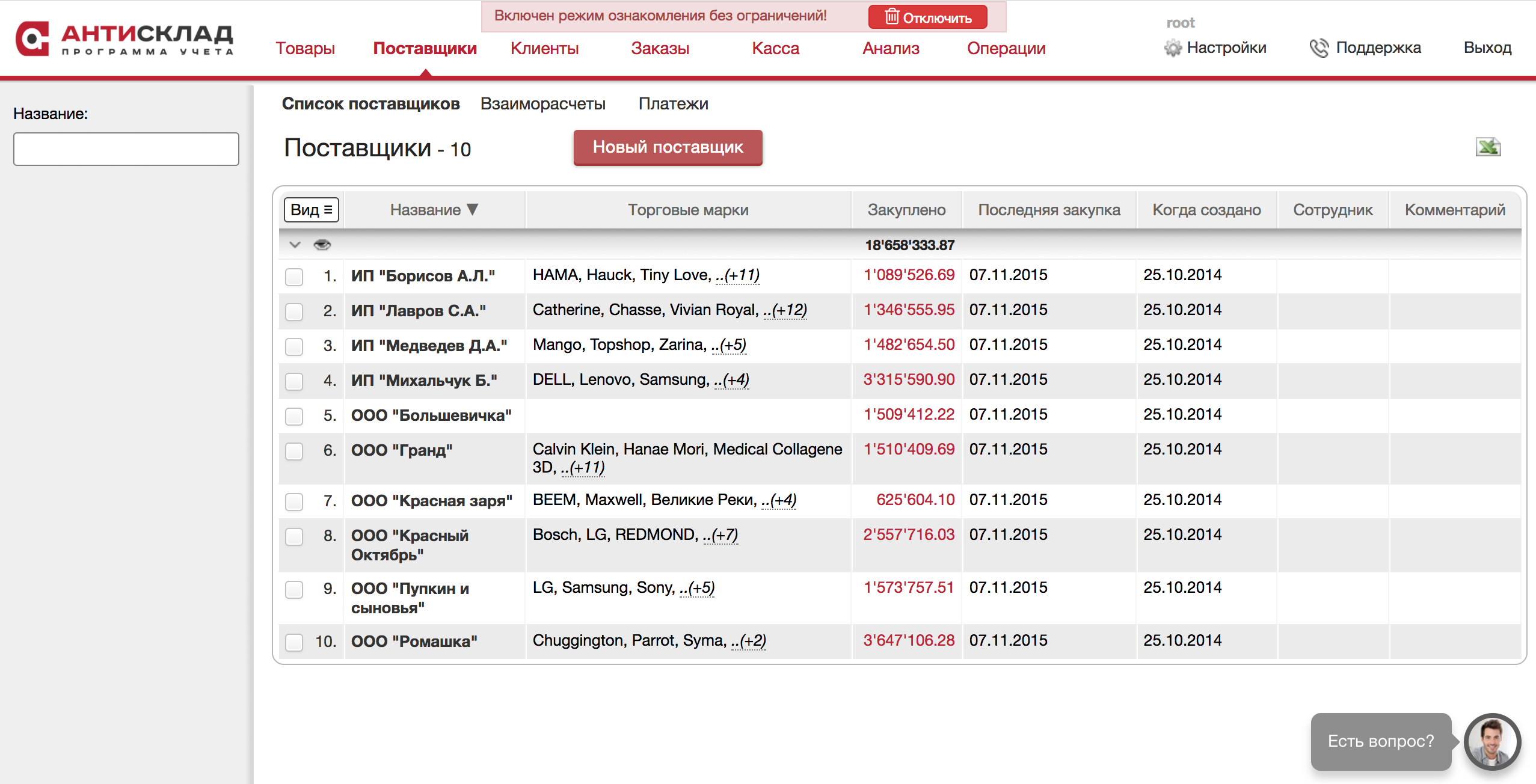The image size is (1536, 784).
Task: Expand the chevron in the totals row
Action: pos(295,245)
